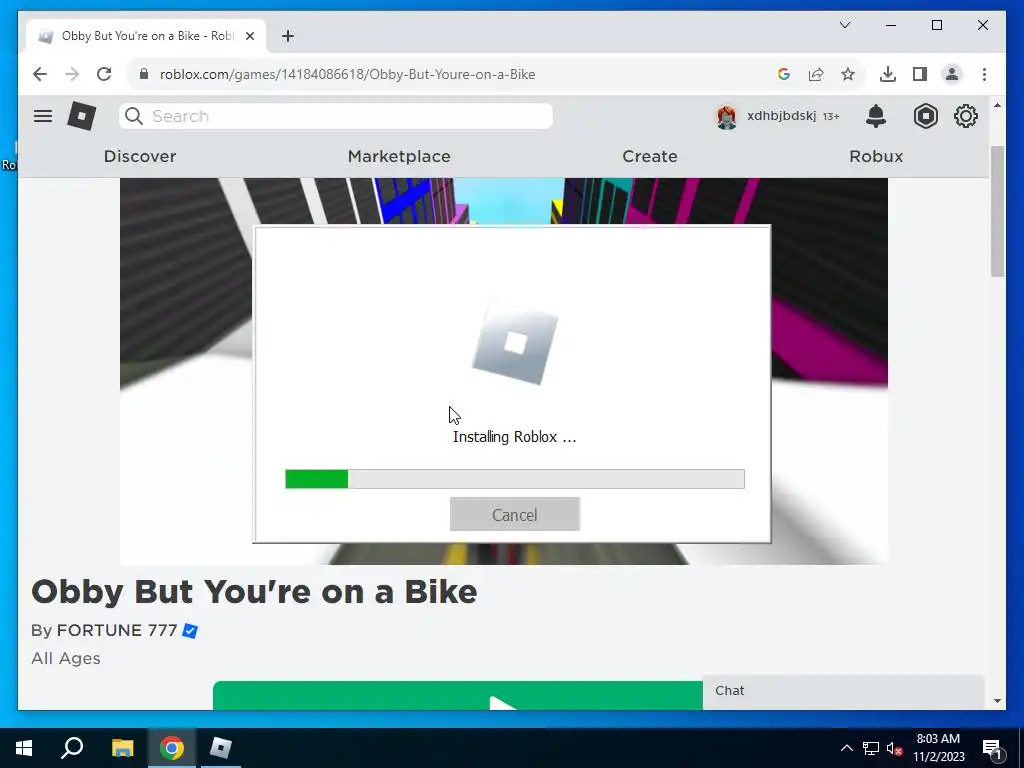Cancel the Roblox installation
The height and width of the screenshot is (768, 1024).
(515, 515)
